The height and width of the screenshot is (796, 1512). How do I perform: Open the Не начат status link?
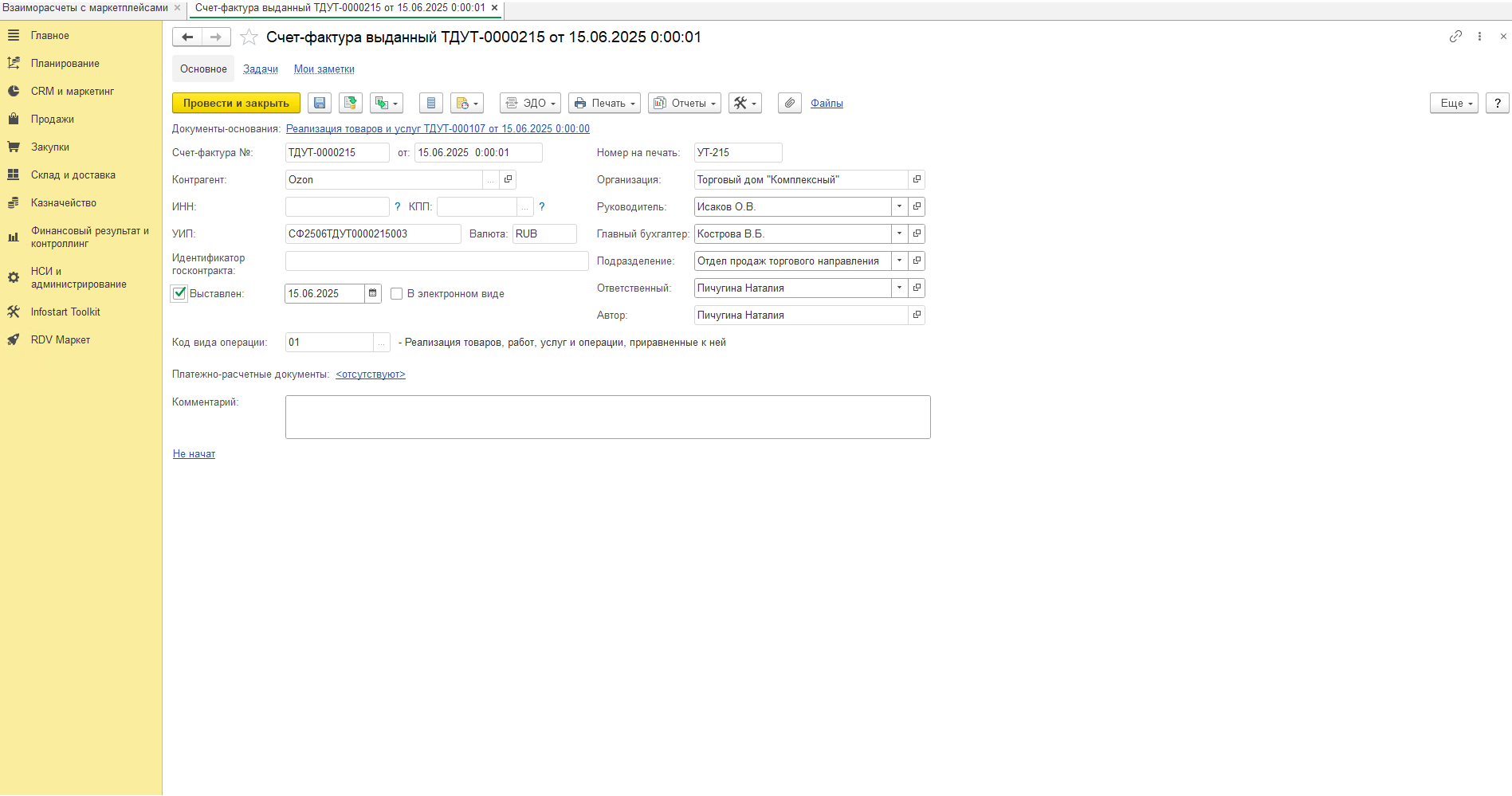194,454
